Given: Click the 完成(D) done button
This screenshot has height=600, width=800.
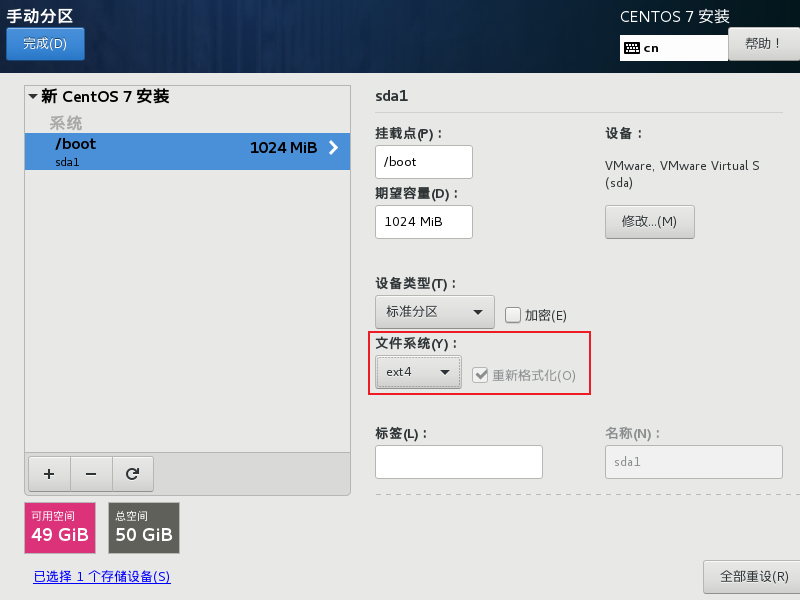Looking at the screenshot, I should 45,44.
